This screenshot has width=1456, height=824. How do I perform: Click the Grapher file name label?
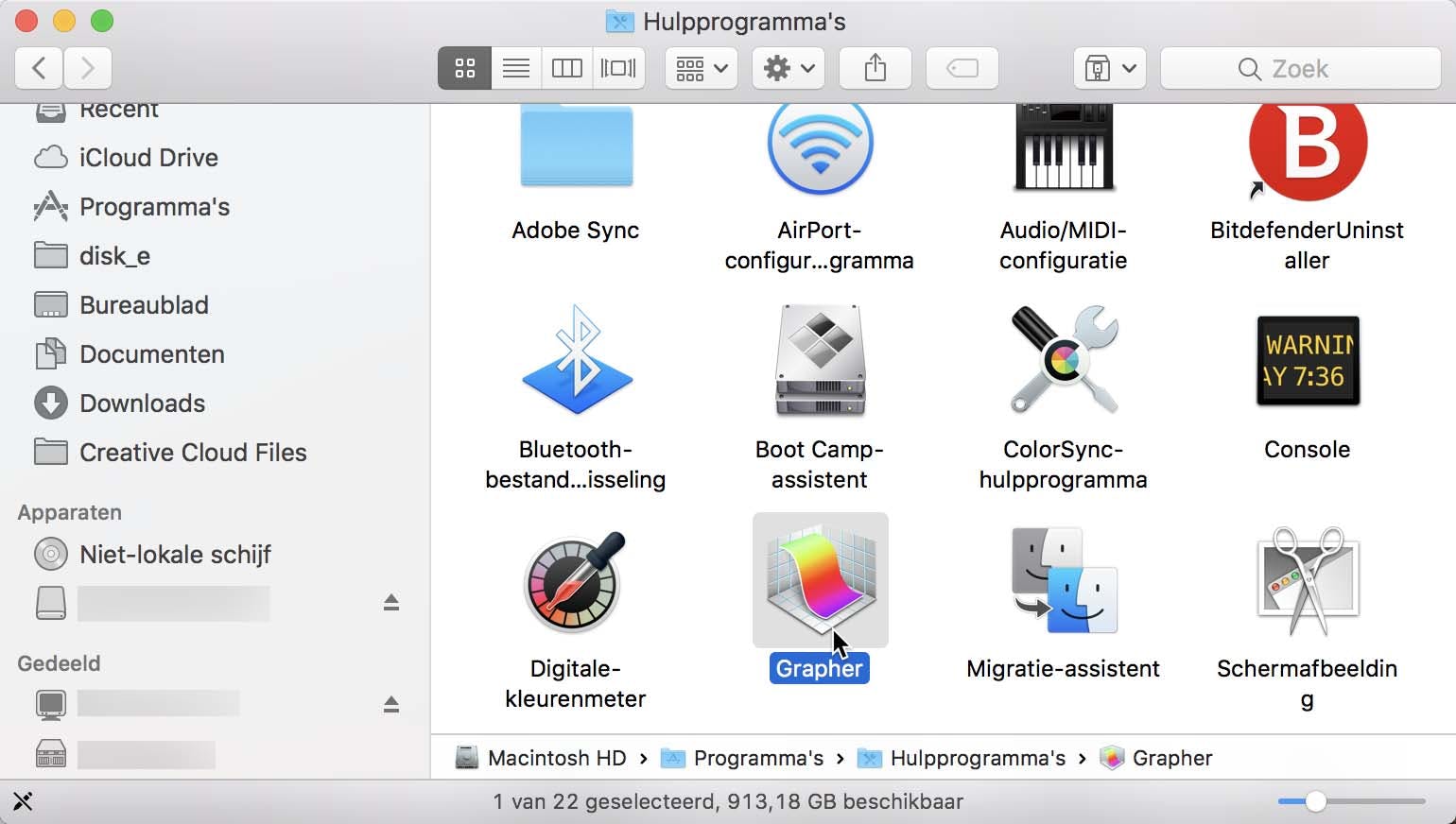820,669
